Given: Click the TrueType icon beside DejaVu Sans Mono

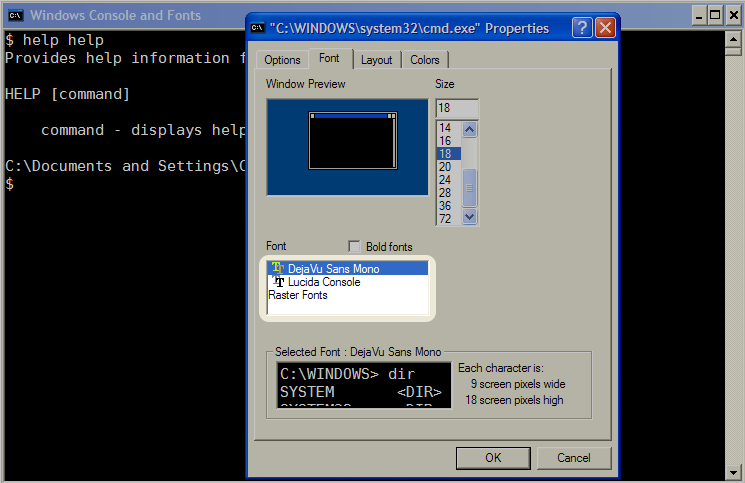Looking at the screenshot, I should 278,268.
